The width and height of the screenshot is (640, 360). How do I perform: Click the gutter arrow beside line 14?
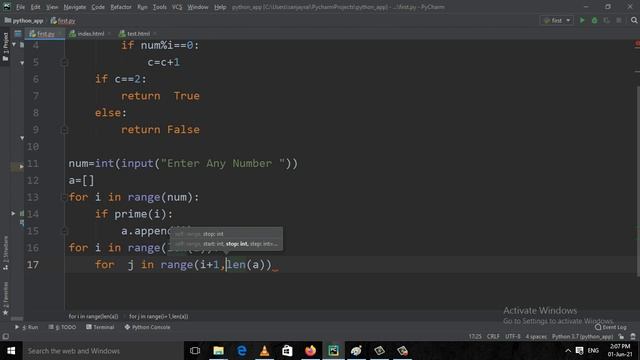click(x=13, y=213)
